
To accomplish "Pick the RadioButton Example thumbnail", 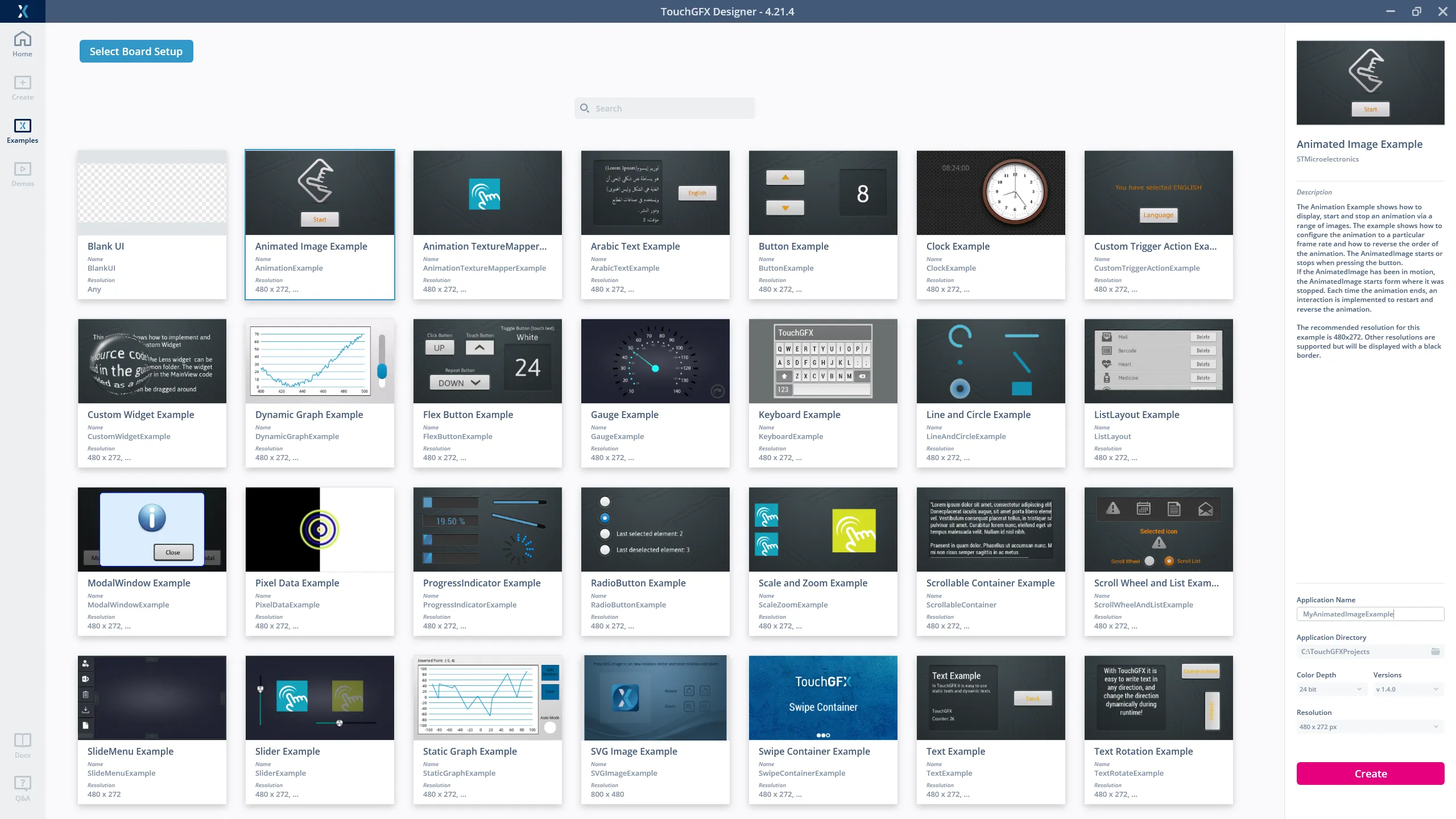I will [655, 530].
